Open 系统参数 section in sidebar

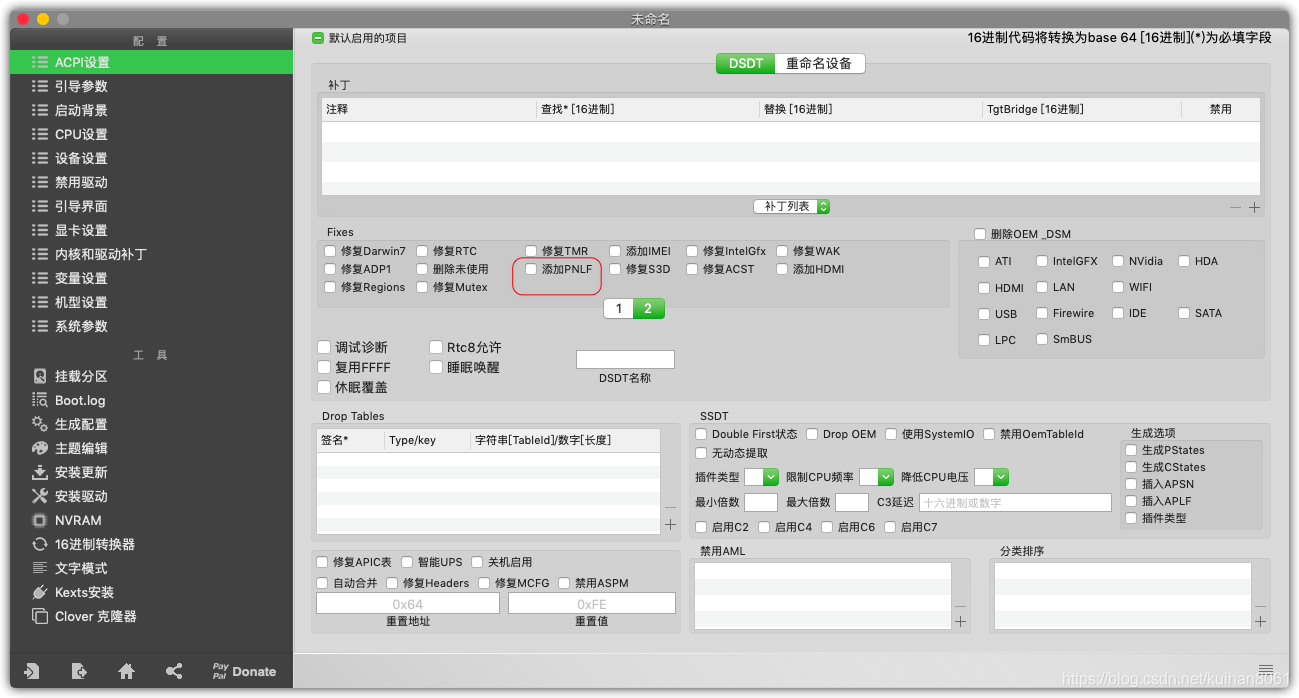coord(151,326)
